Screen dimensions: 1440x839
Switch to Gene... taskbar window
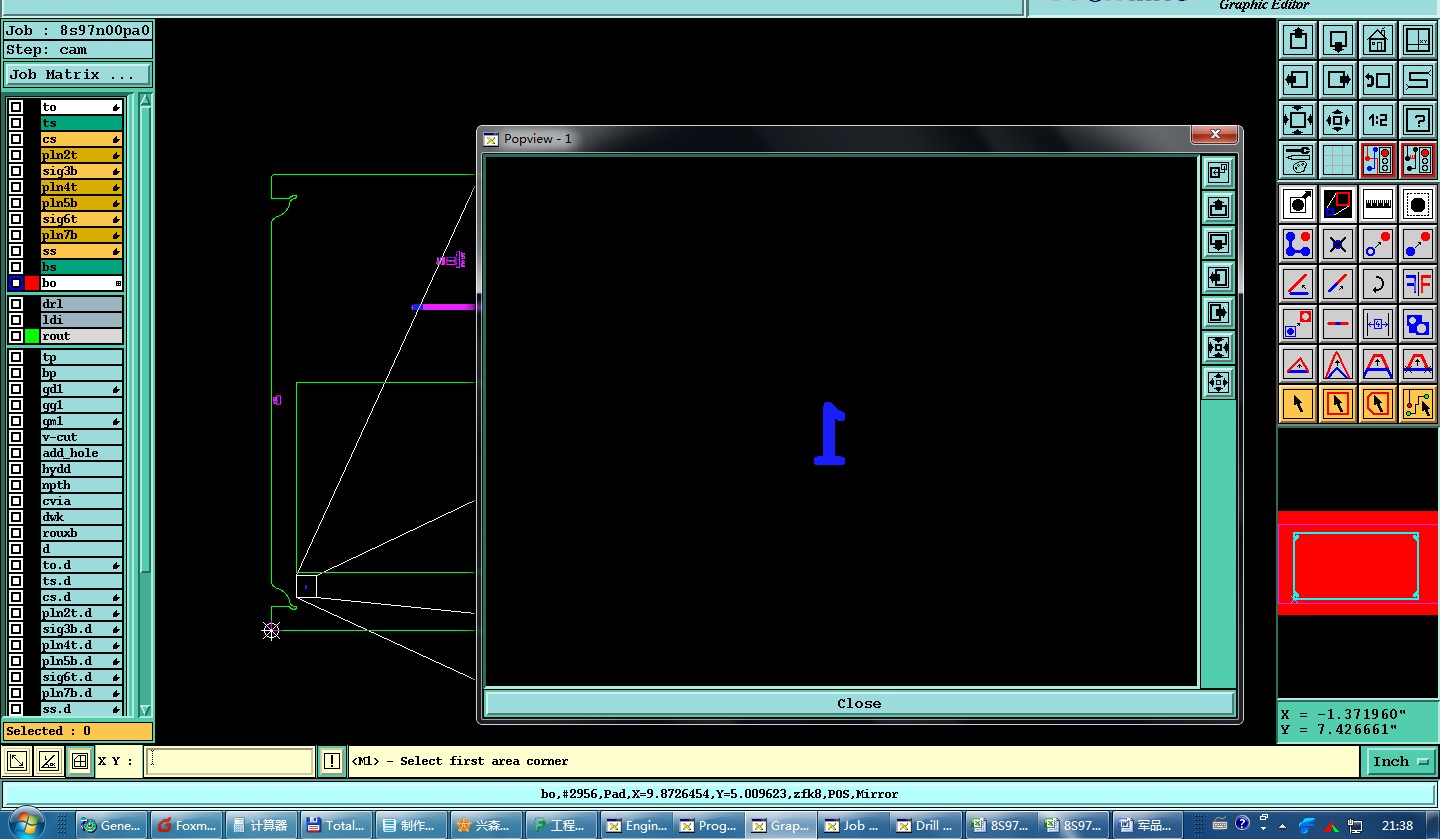(x=112, y=825)
